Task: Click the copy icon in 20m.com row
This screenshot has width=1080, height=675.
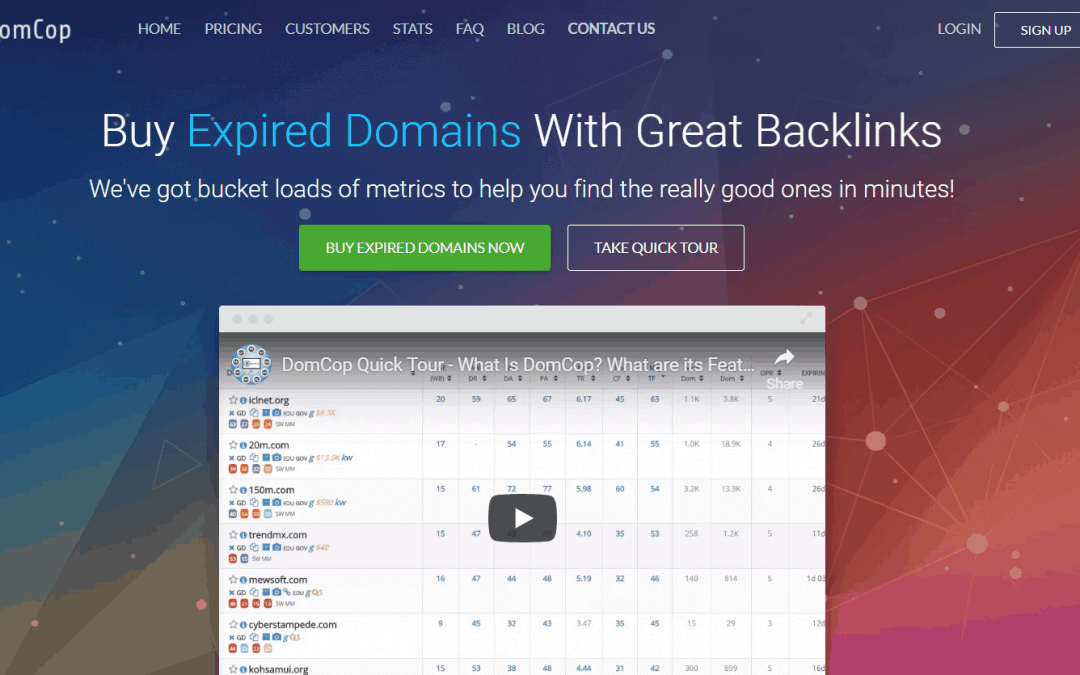Action: pyautogui.click(x=254, y=457)
